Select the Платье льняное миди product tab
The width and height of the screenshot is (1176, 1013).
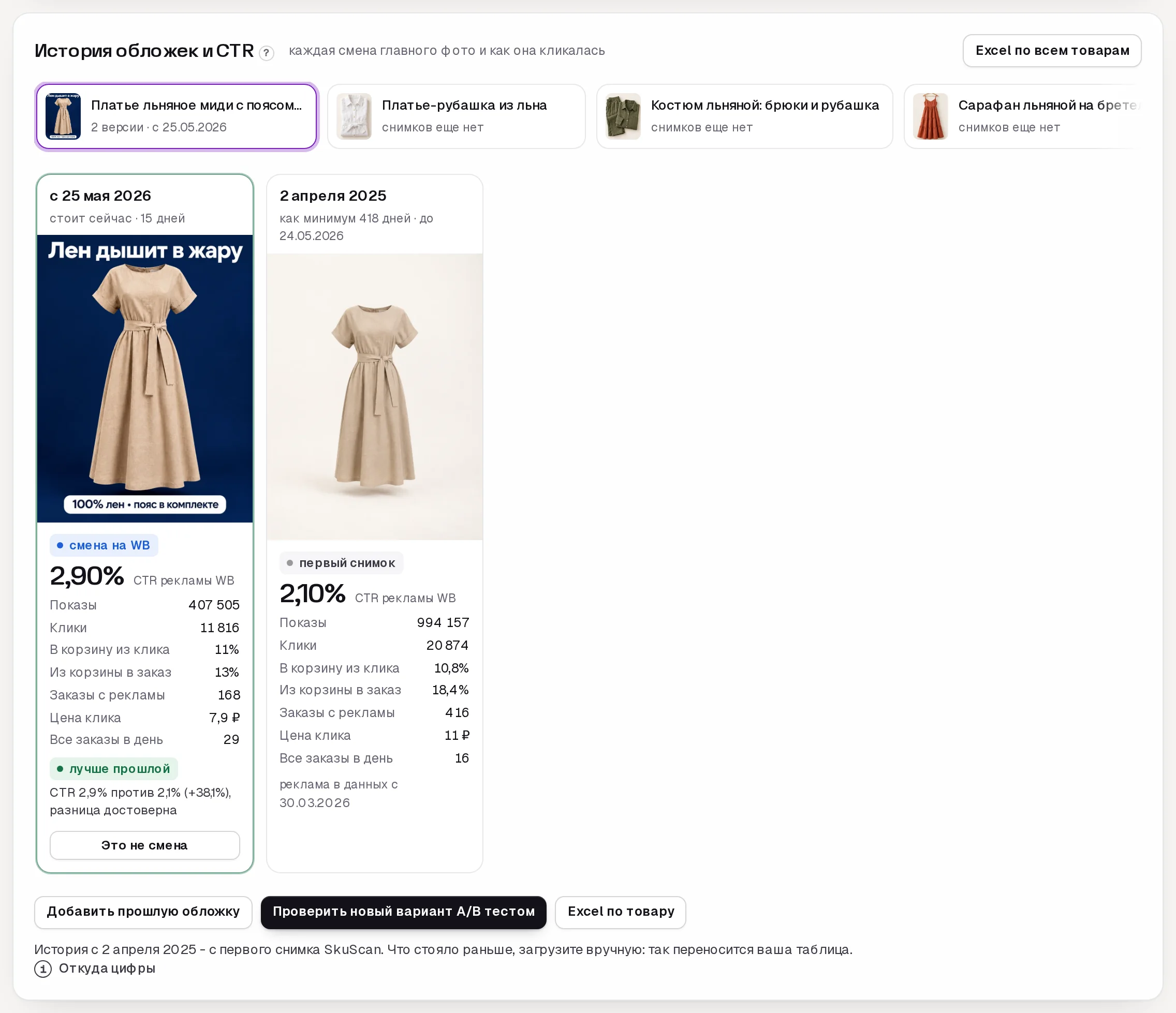click(x=177, y=116)
